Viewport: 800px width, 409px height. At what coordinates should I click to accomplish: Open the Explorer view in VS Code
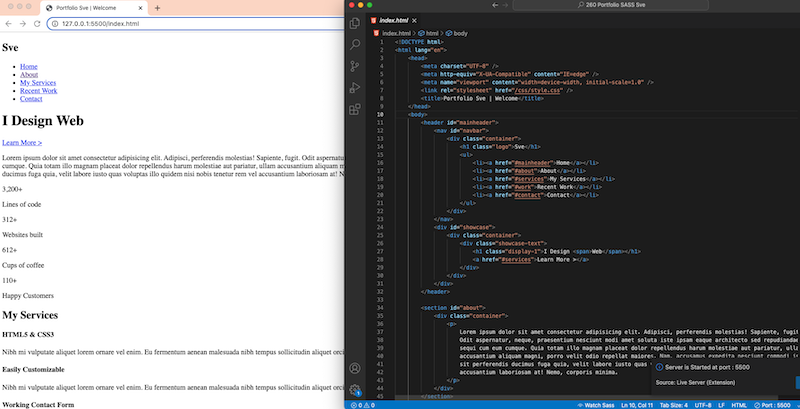(x=355, y=23)
